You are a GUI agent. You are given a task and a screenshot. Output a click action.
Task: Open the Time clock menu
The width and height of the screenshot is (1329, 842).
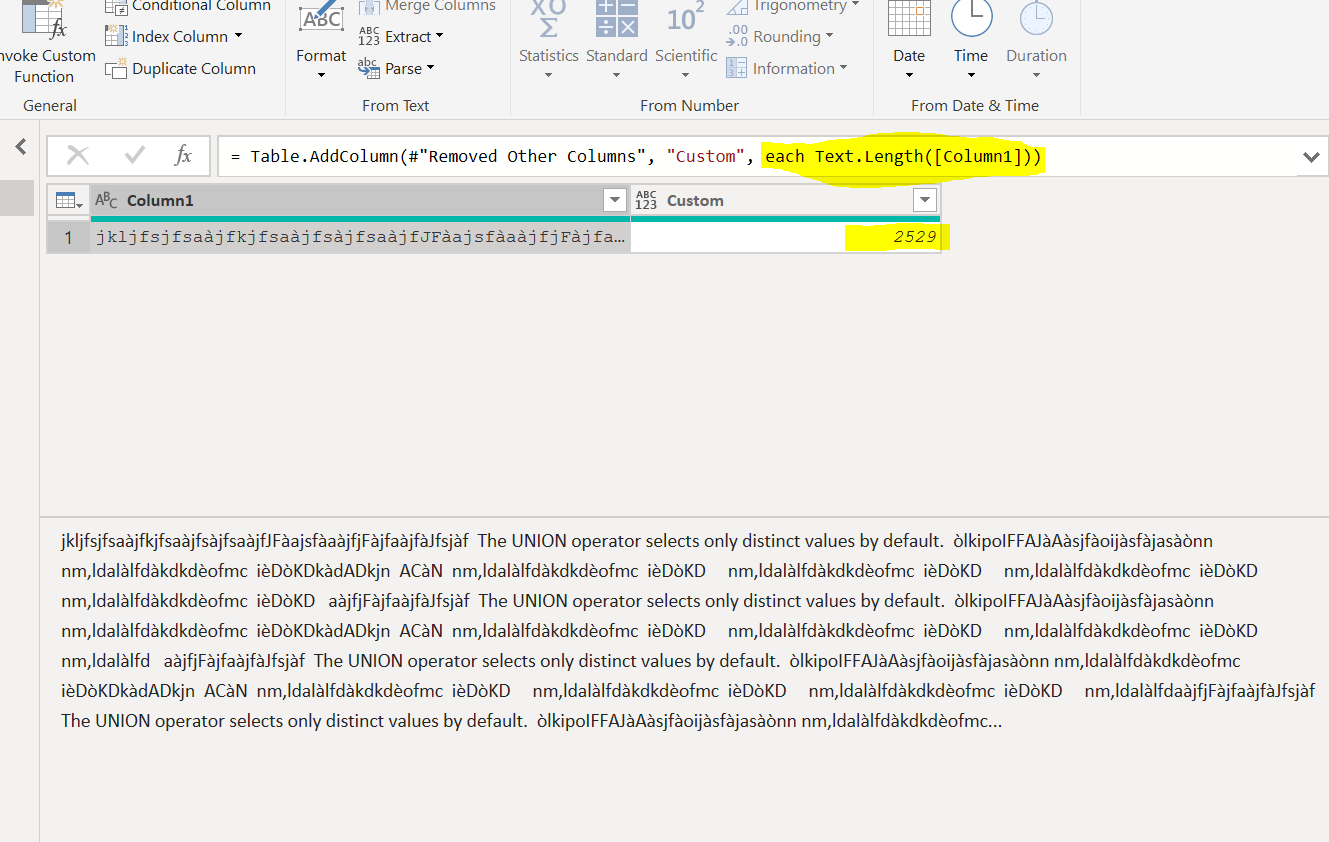coord(971,40)
